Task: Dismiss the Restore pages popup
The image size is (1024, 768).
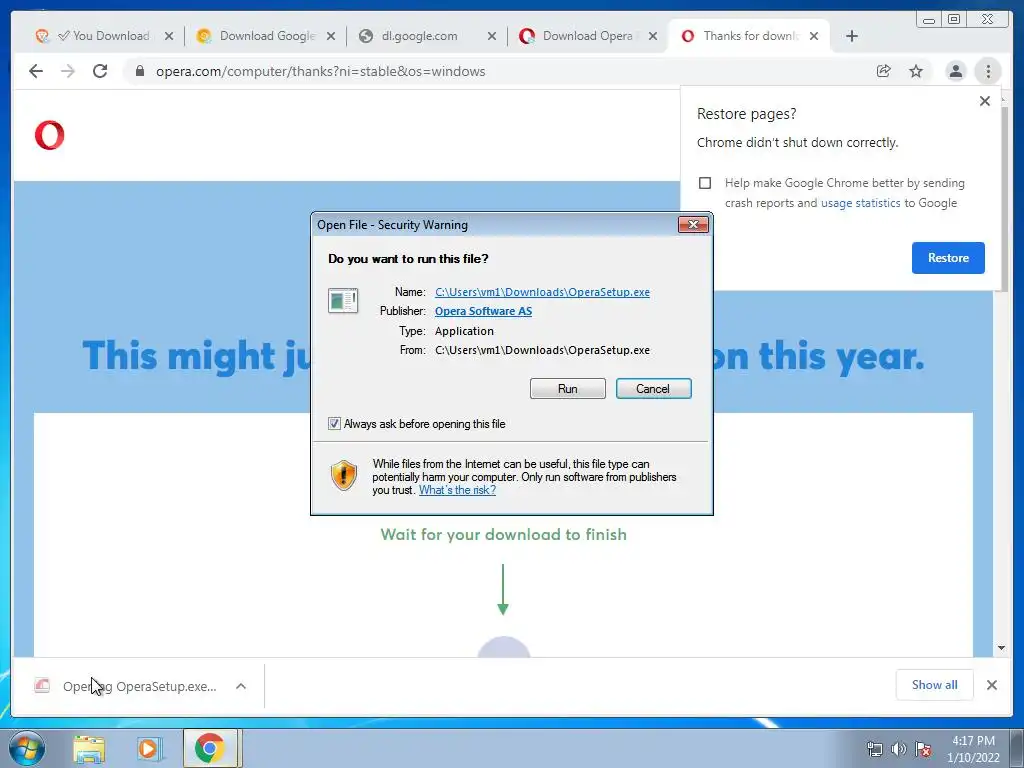Action: [x=985, y=101]
